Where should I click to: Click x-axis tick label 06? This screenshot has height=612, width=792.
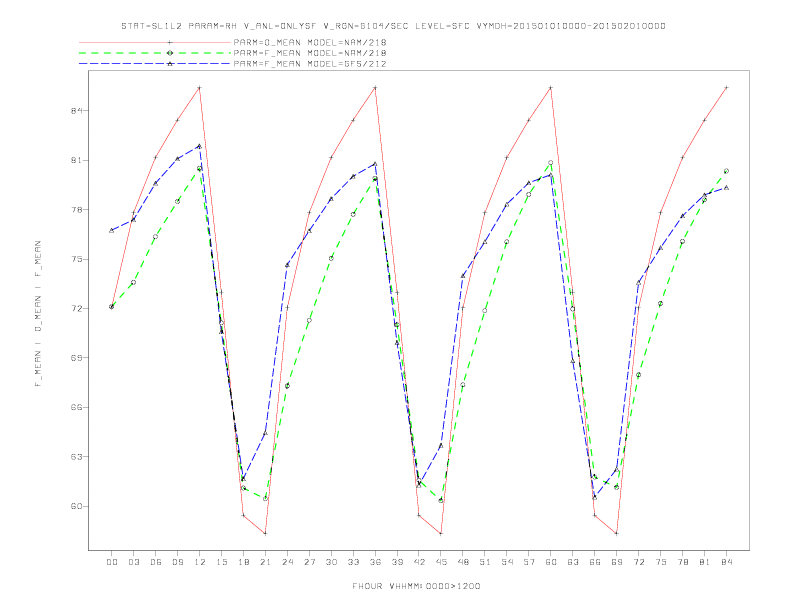click(156, 562)
